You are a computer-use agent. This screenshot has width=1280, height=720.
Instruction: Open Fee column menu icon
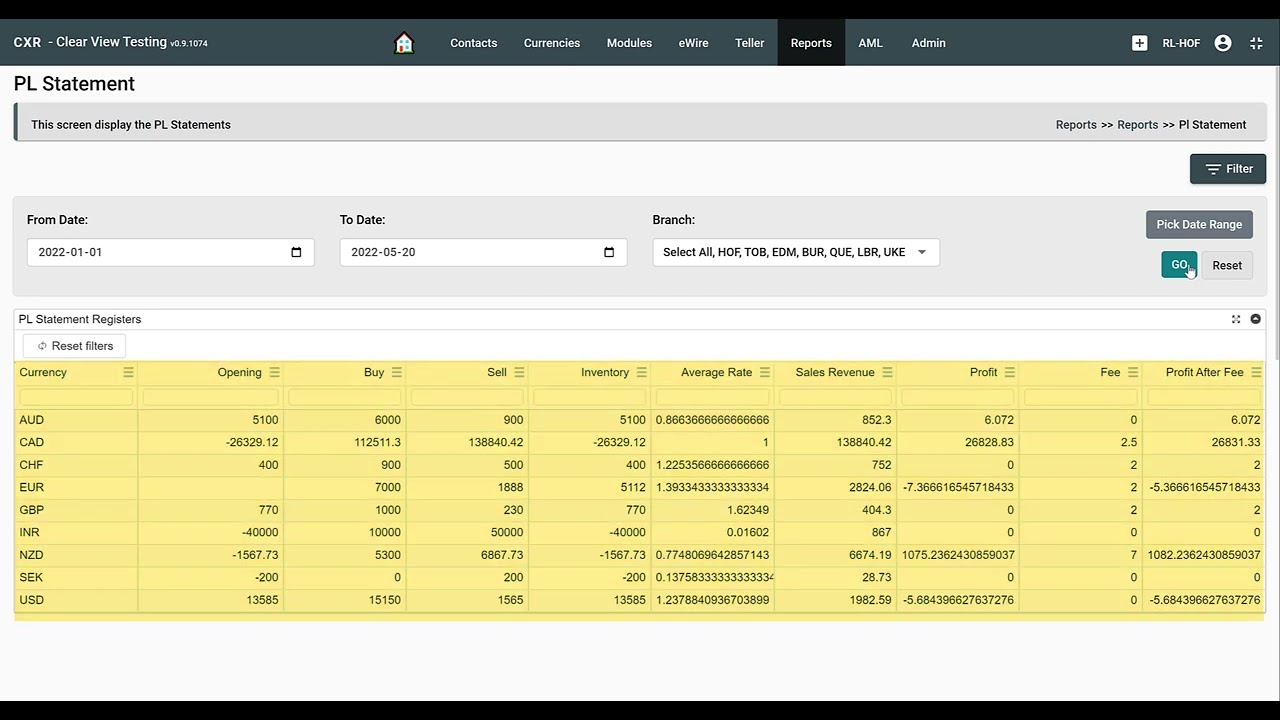coord(1132,372)
